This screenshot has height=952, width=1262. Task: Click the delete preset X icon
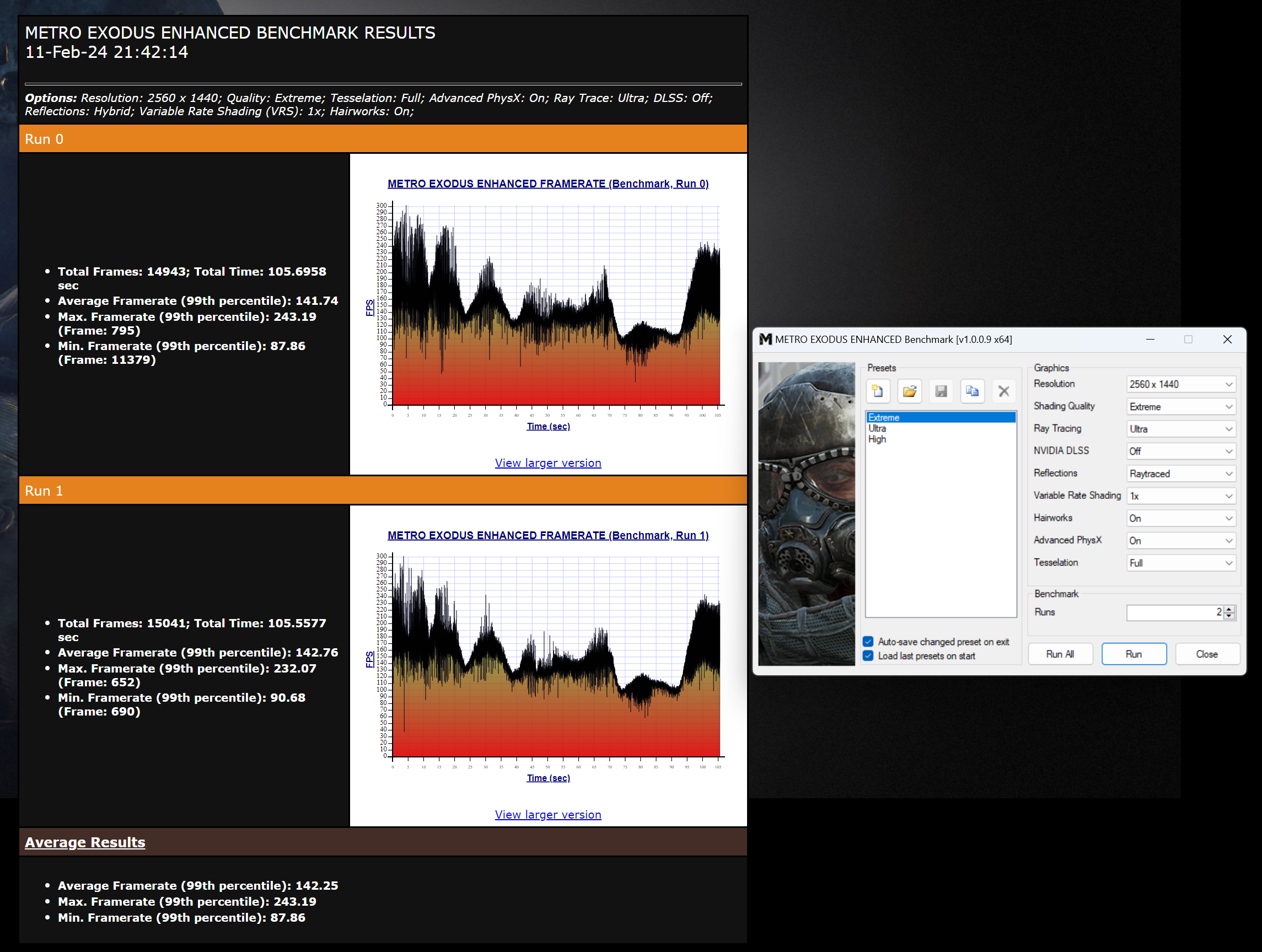[x=1003, y=391]
